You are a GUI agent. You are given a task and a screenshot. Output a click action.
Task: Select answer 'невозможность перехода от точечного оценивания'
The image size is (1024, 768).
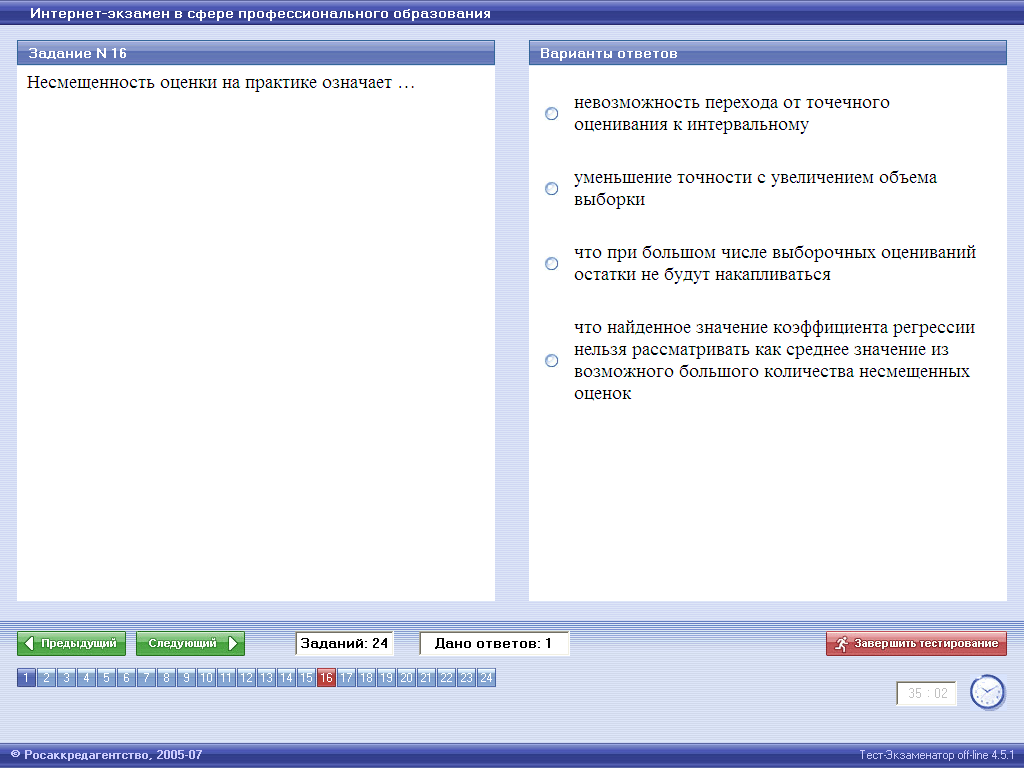click(x=552, y=114)
